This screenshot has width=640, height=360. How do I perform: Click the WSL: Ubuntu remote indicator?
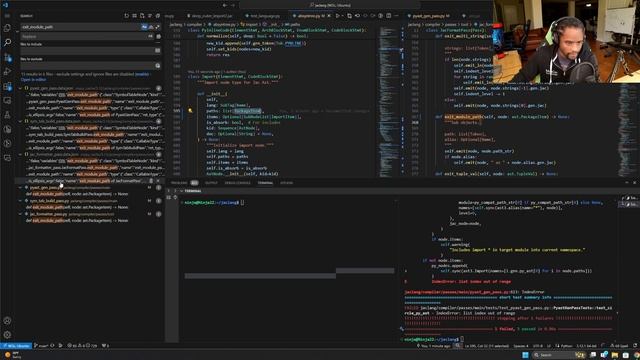pyautogui.click(x=16, y=346)
